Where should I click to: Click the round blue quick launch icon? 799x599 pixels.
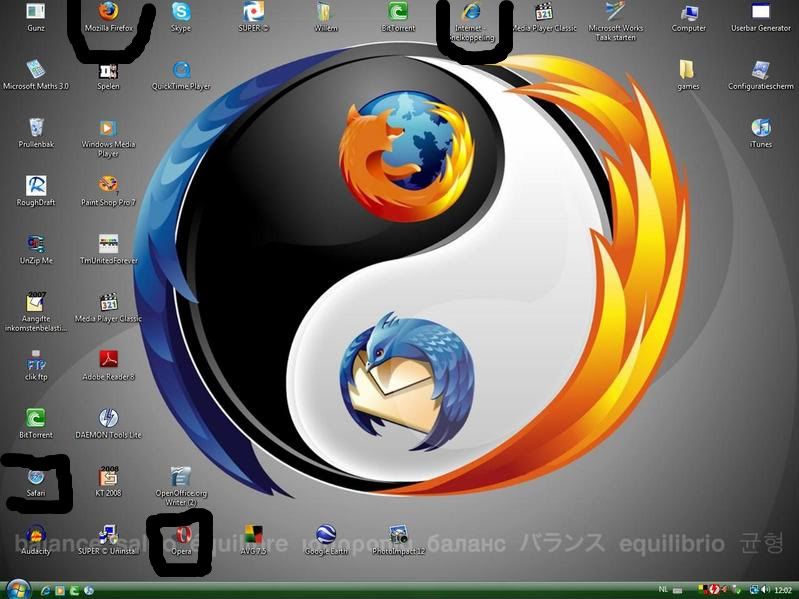coord(88,590)
